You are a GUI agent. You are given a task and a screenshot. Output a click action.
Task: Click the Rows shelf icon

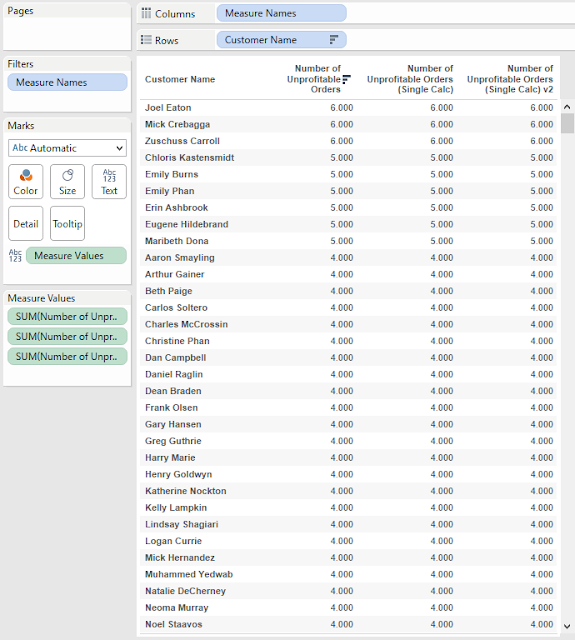[x=146, y=40]
